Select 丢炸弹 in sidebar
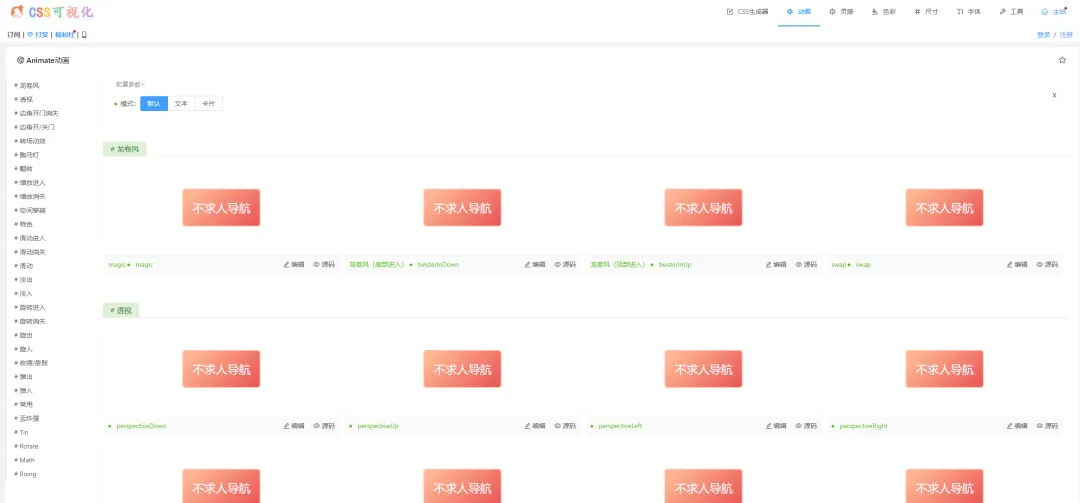The height and width of the screenshot is (503, 1080). click(x=27, y=418)
